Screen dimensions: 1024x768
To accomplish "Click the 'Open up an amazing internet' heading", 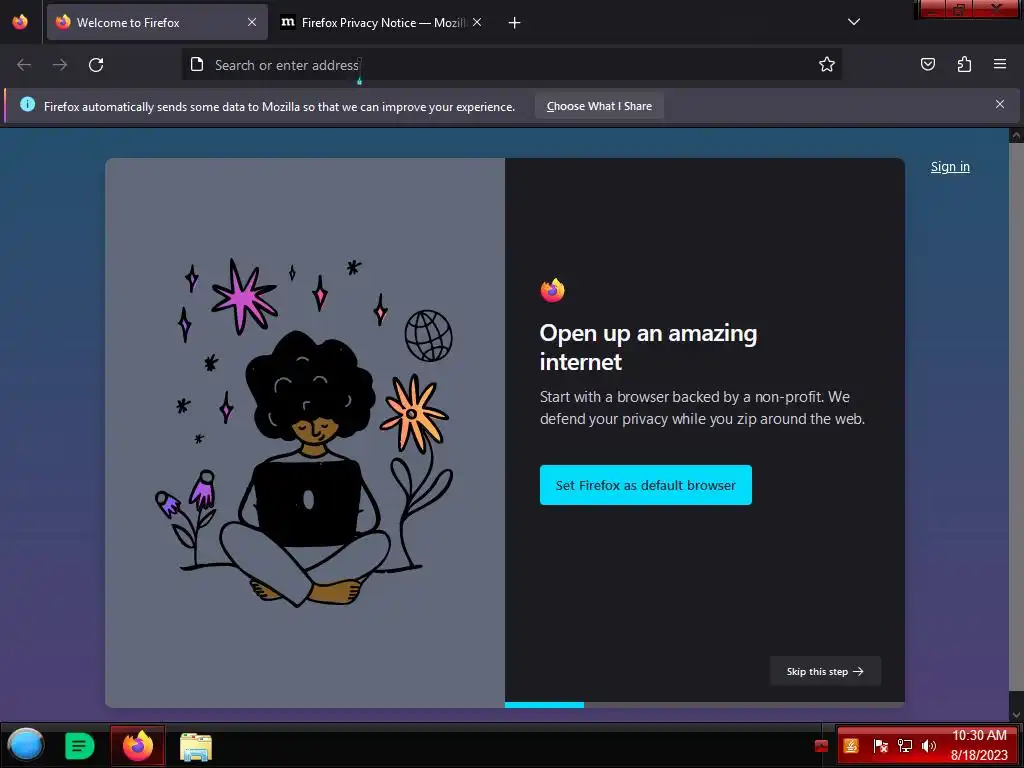I will tap(648, 347).
